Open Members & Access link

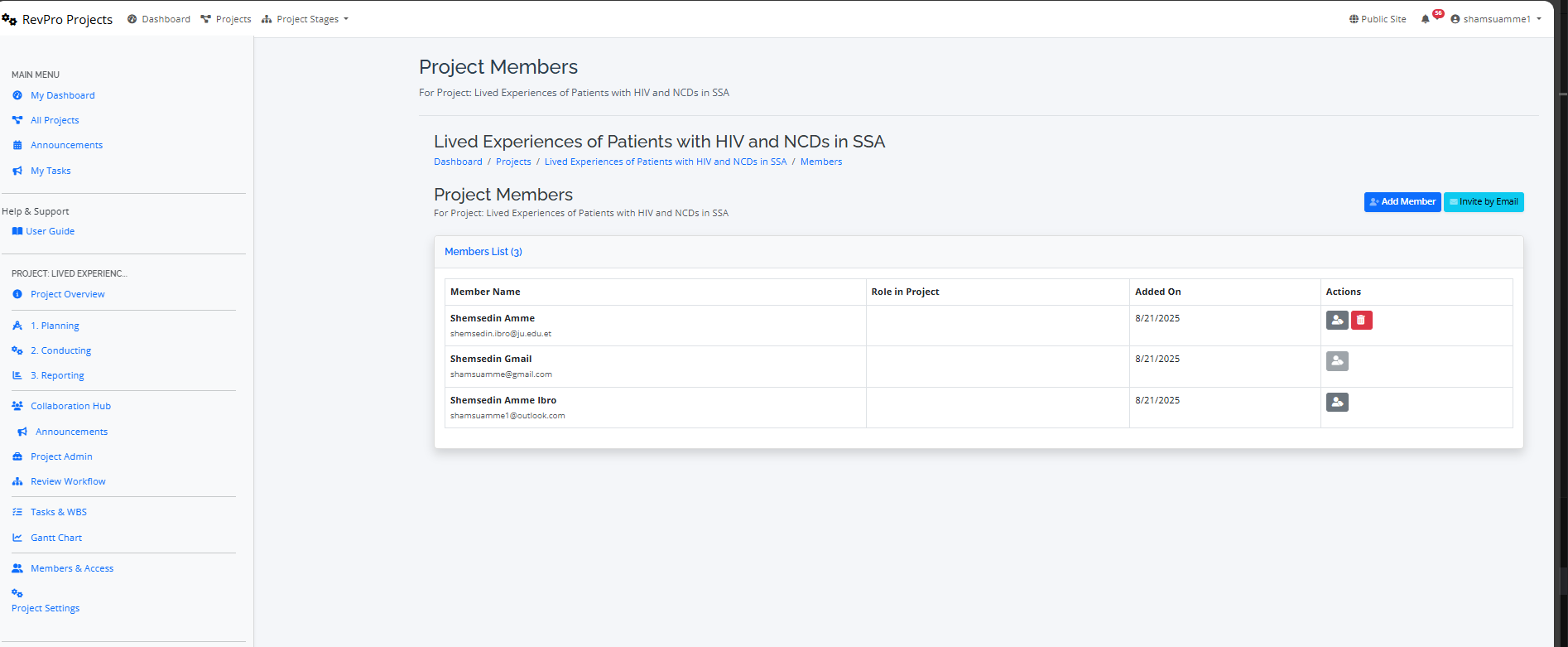[x=72, y=568]
